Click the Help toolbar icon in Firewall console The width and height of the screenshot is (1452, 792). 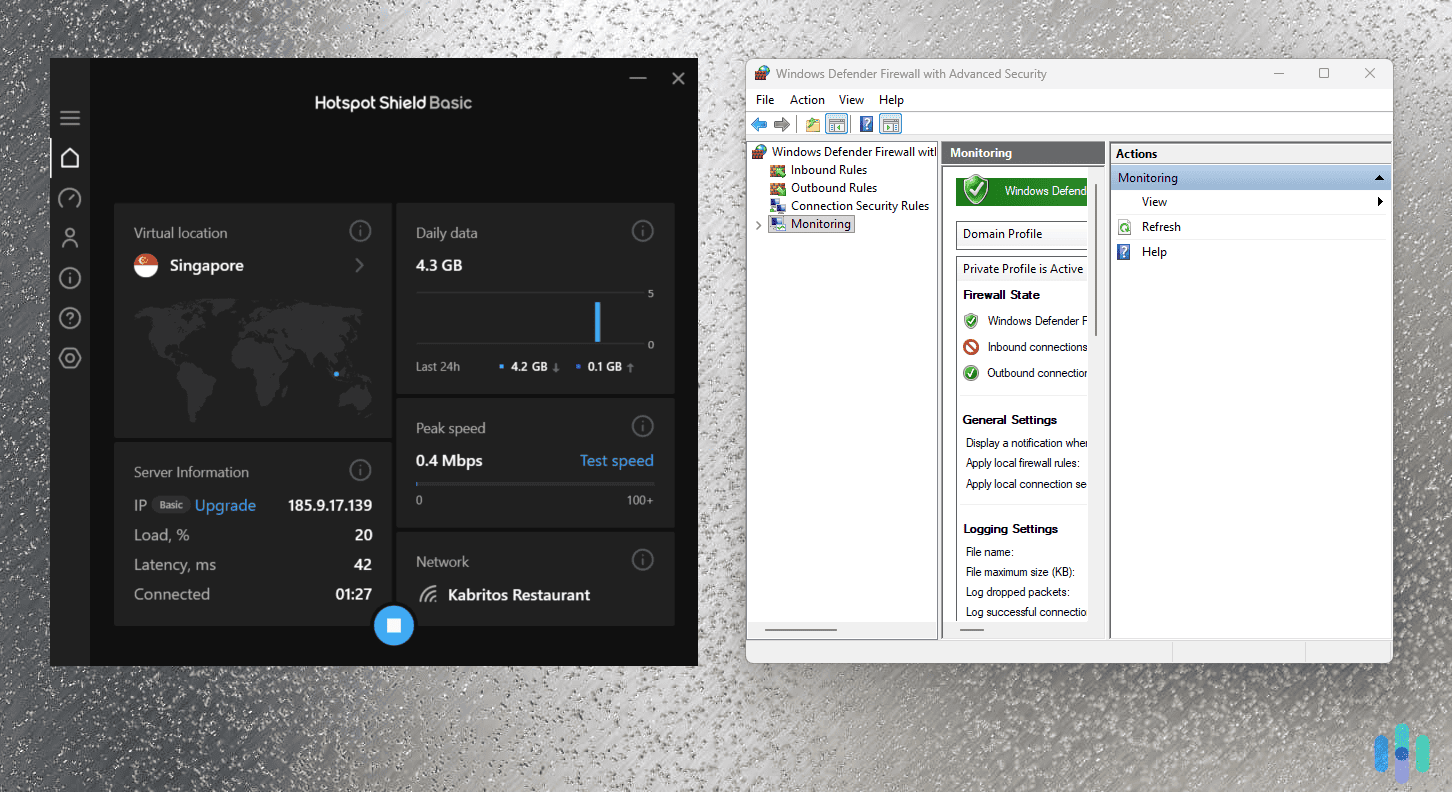[x=866, y=123]
